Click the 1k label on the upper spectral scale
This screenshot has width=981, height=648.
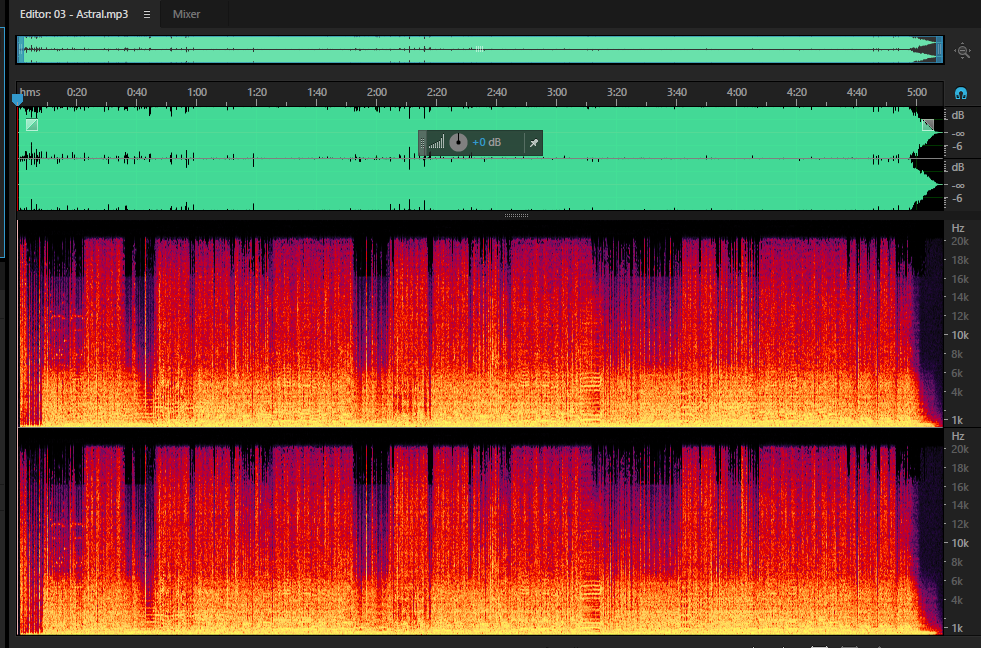coord(957,420)
